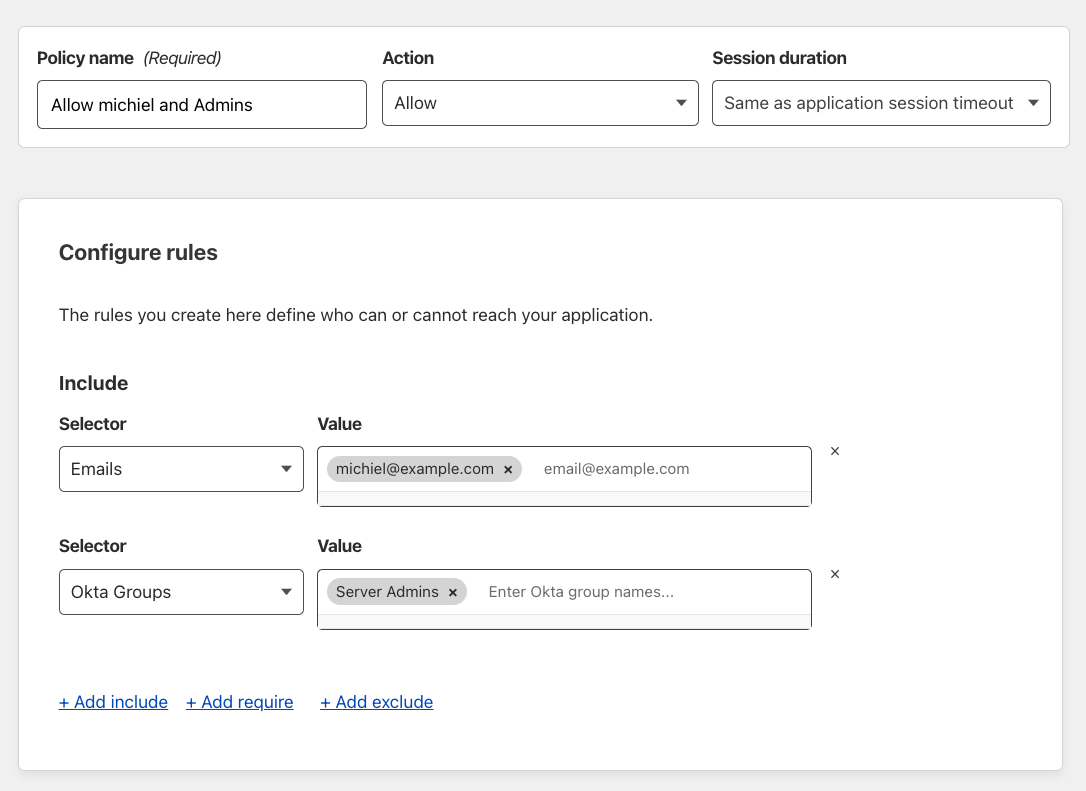
Task: Open the Okta Groups selector menu
Action: (181, 591)
